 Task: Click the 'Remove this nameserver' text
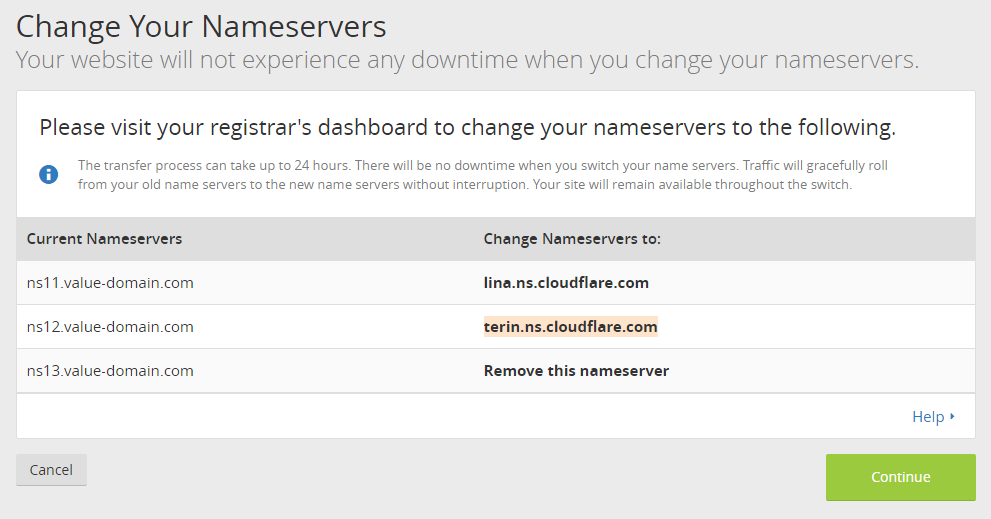[x=576, y=371]
